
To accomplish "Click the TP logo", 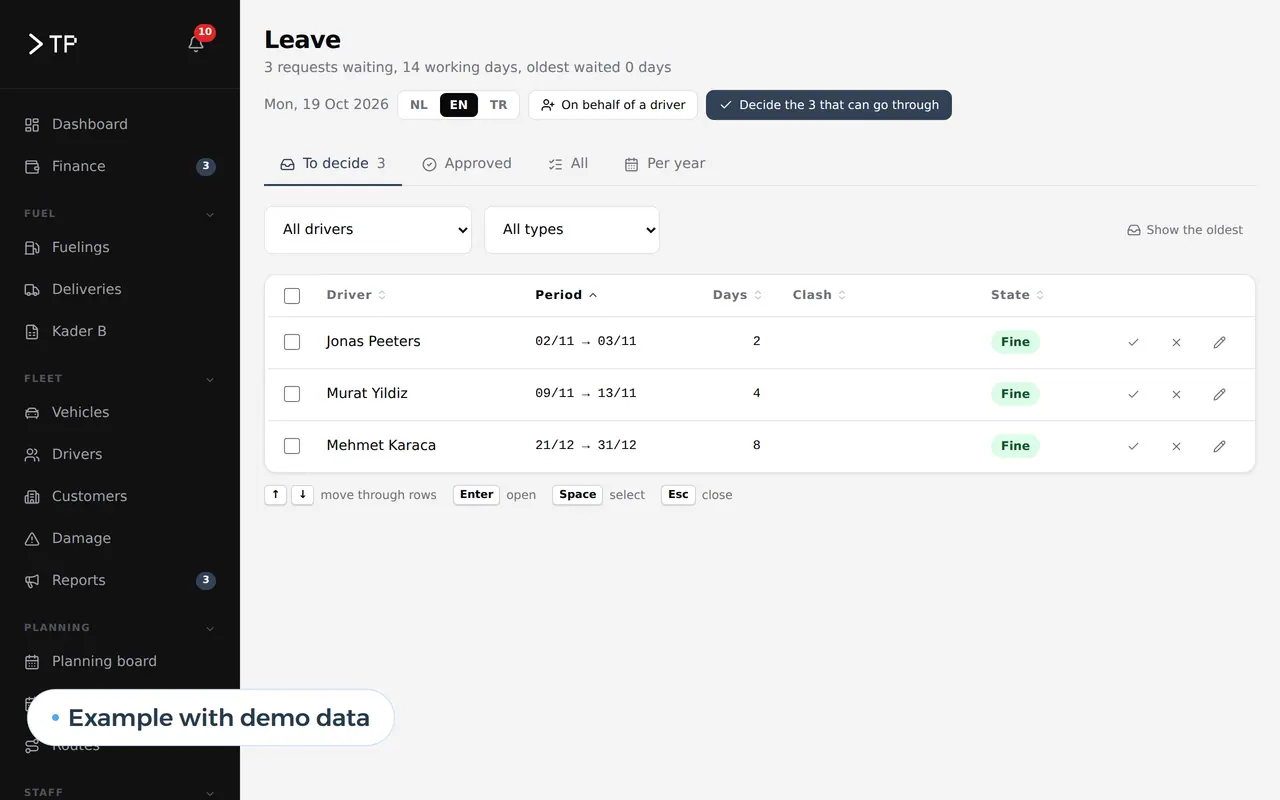I will pos(52,44).
